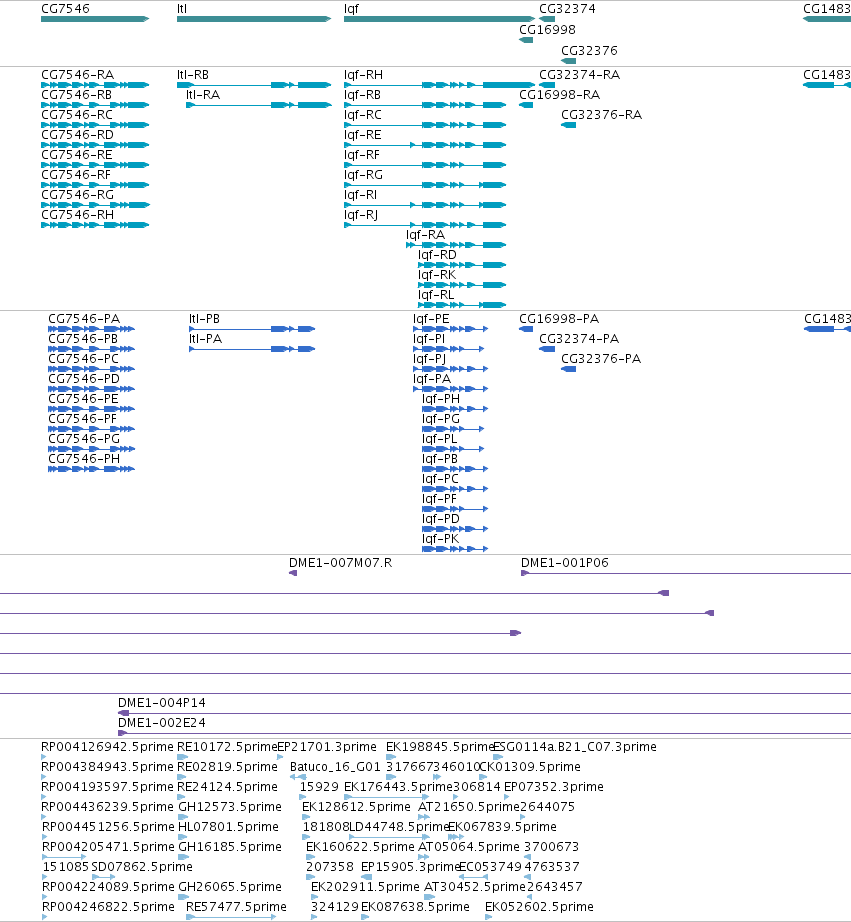Select EST RE57477.5prime

(x=236, y=907)
